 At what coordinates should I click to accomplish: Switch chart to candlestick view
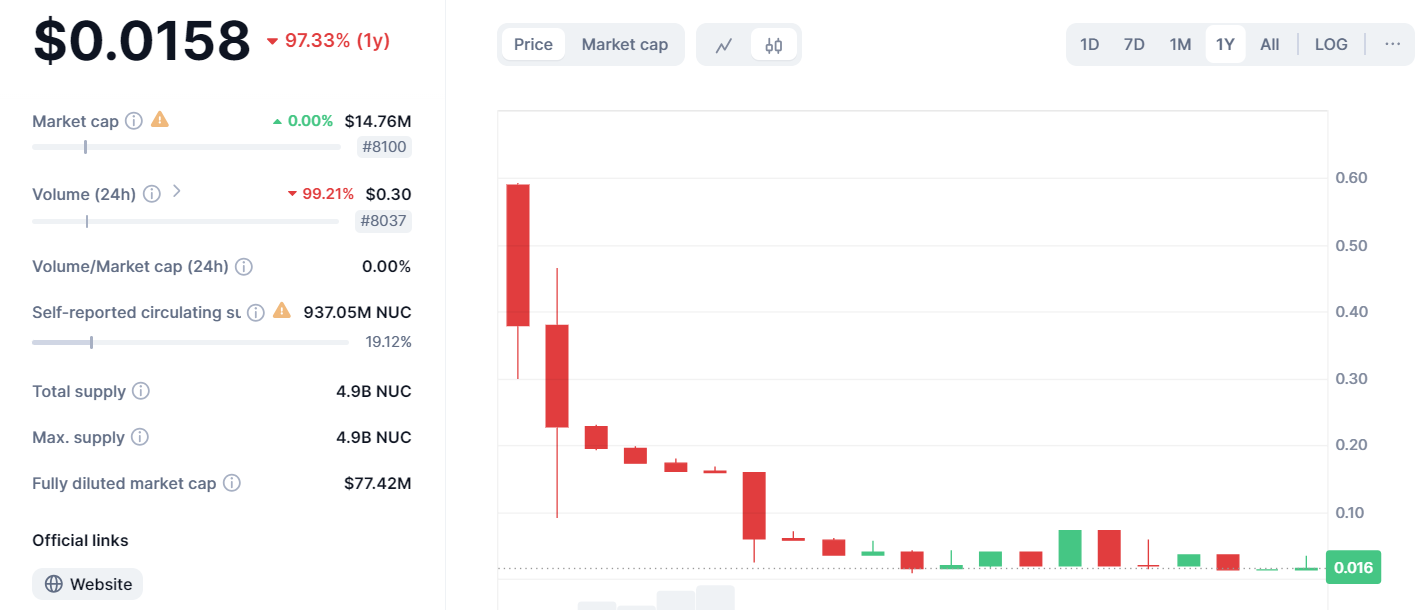click(774, 45)
